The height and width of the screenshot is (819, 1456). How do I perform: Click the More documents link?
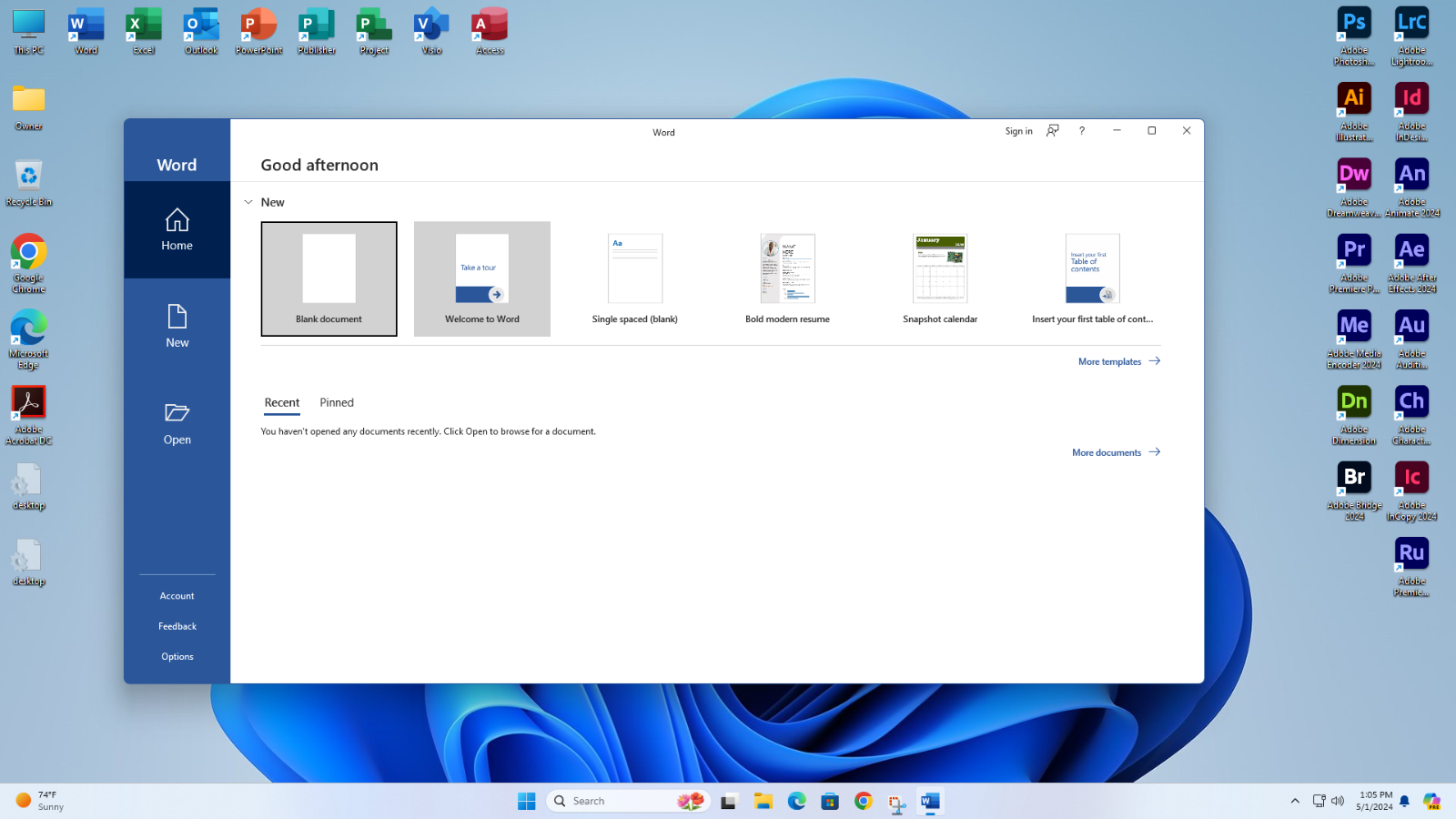click(x=1117, y=452)
